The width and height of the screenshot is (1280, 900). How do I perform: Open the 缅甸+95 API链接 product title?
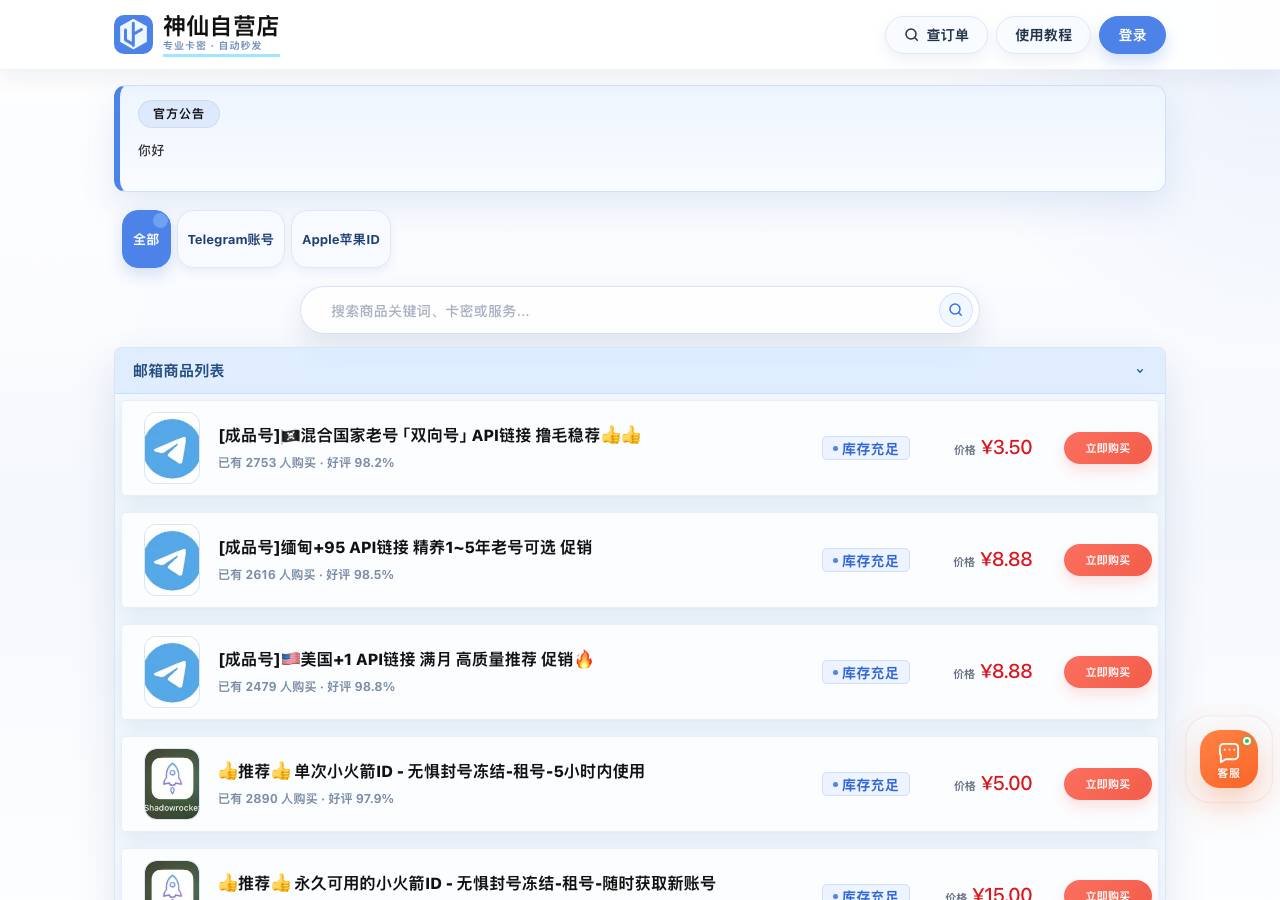tap(405, 547)
